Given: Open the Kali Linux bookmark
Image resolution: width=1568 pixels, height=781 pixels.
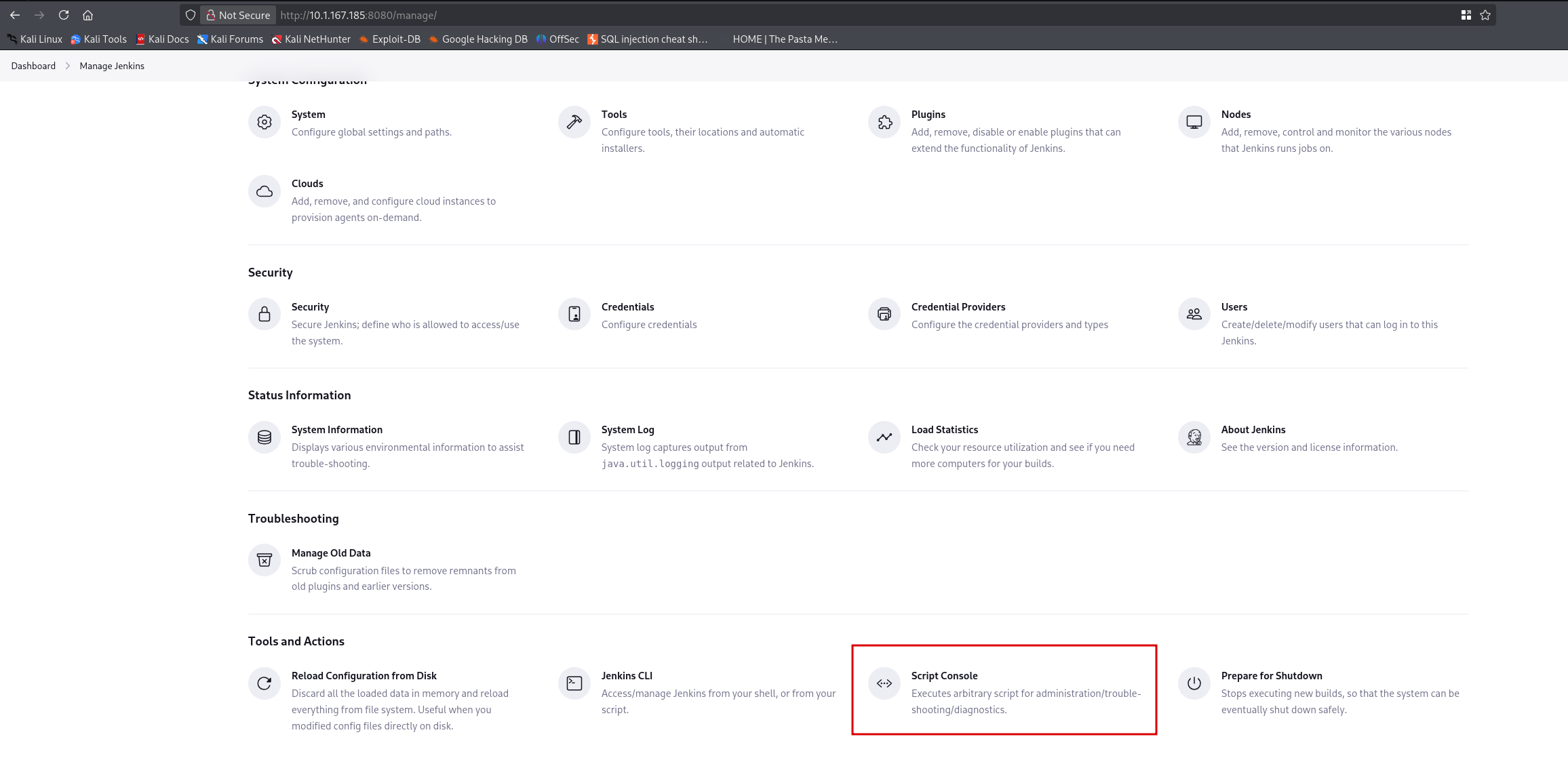Looking at the screenshot, I should [35, 39].
